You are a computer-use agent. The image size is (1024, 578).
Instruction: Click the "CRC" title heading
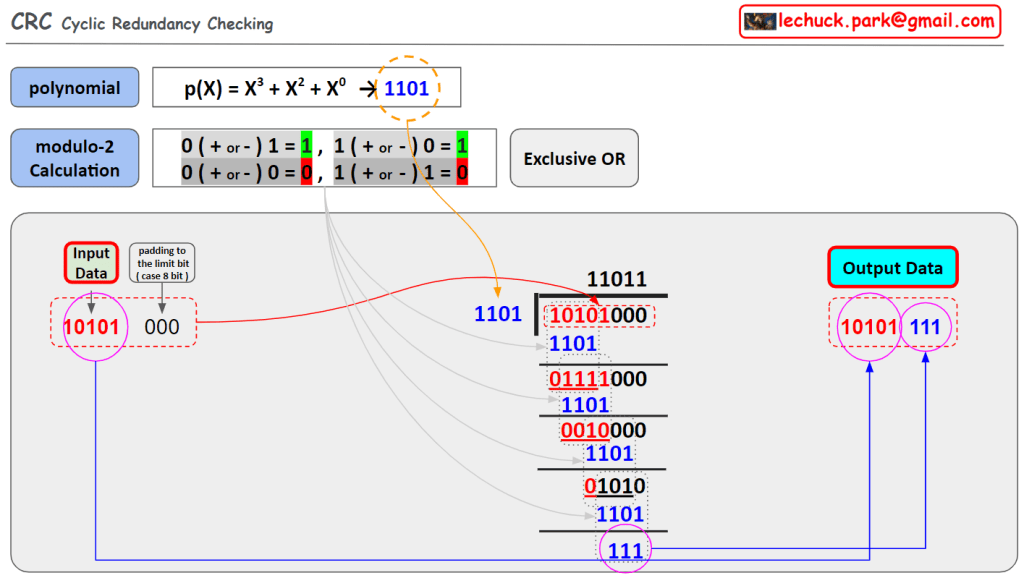(31, 22)
